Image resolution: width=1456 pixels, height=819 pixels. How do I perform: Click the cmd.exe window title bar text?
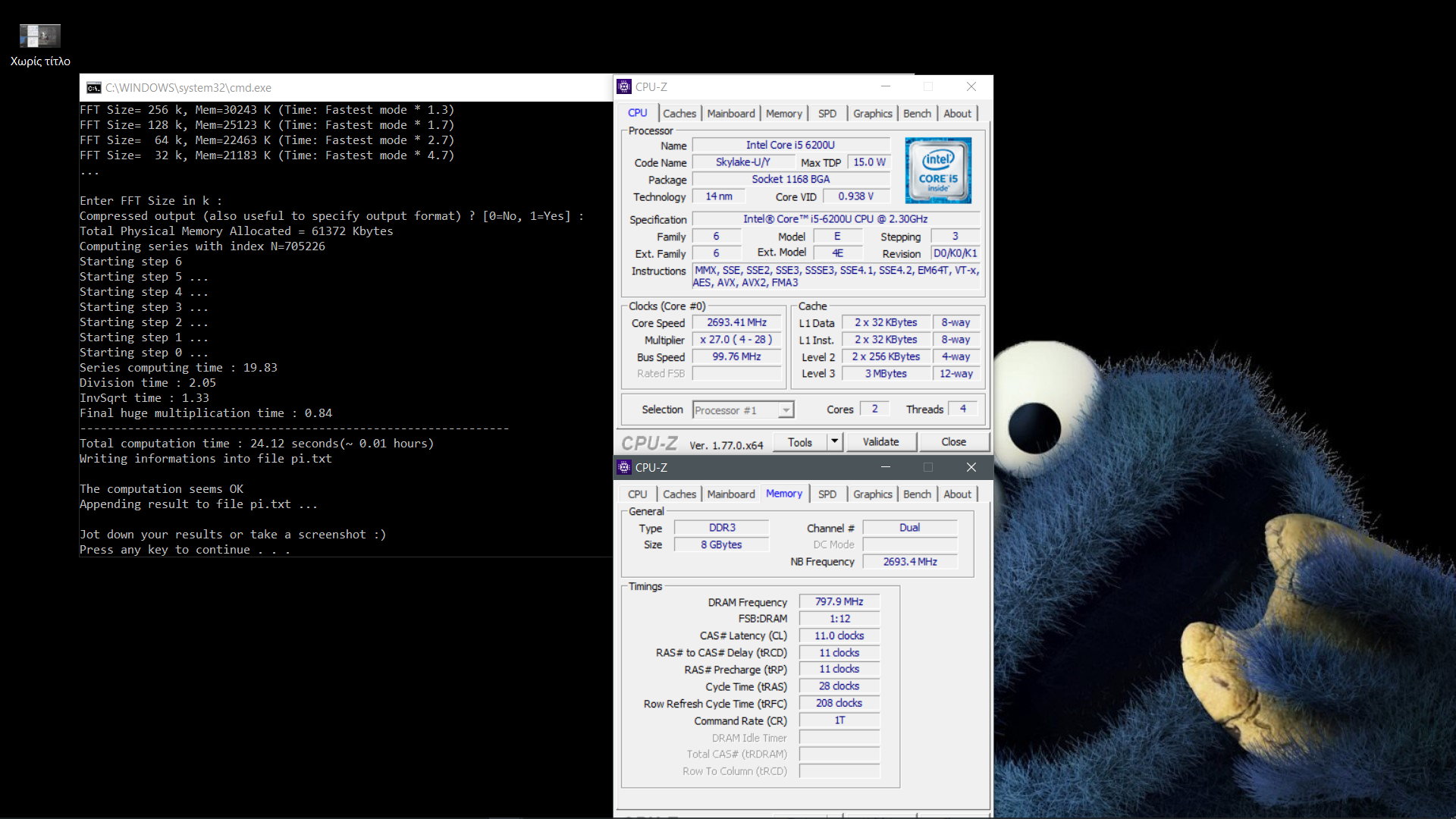coord(188,88)
